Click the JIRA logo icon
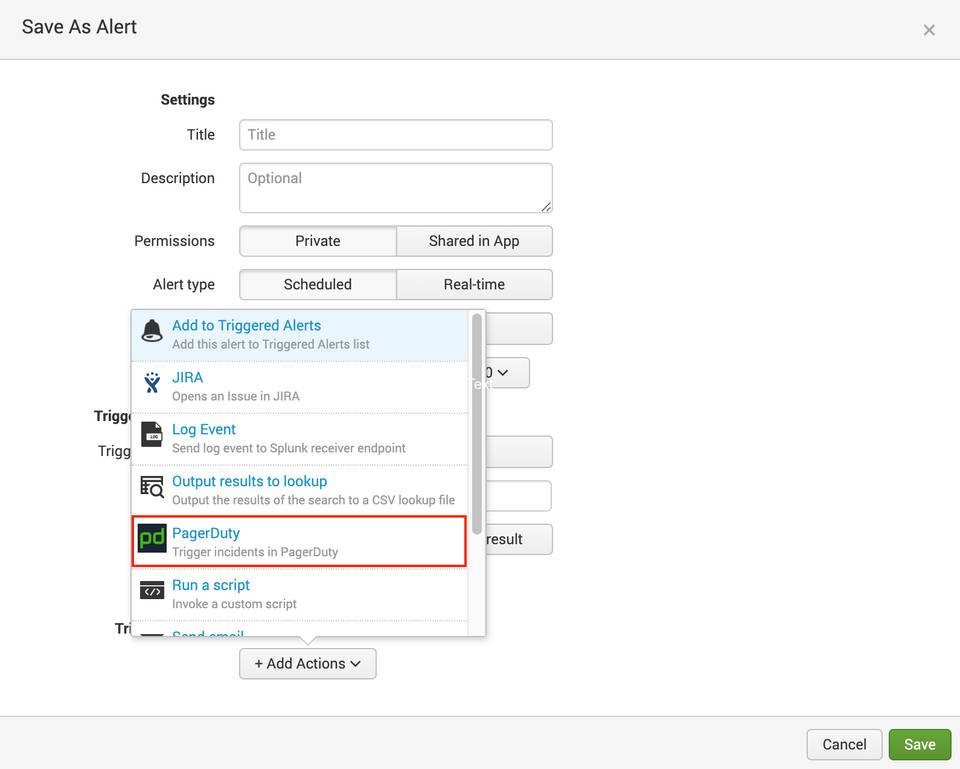Screen dimensions: 960x769 pyautogui.click(x=152, y=385)
